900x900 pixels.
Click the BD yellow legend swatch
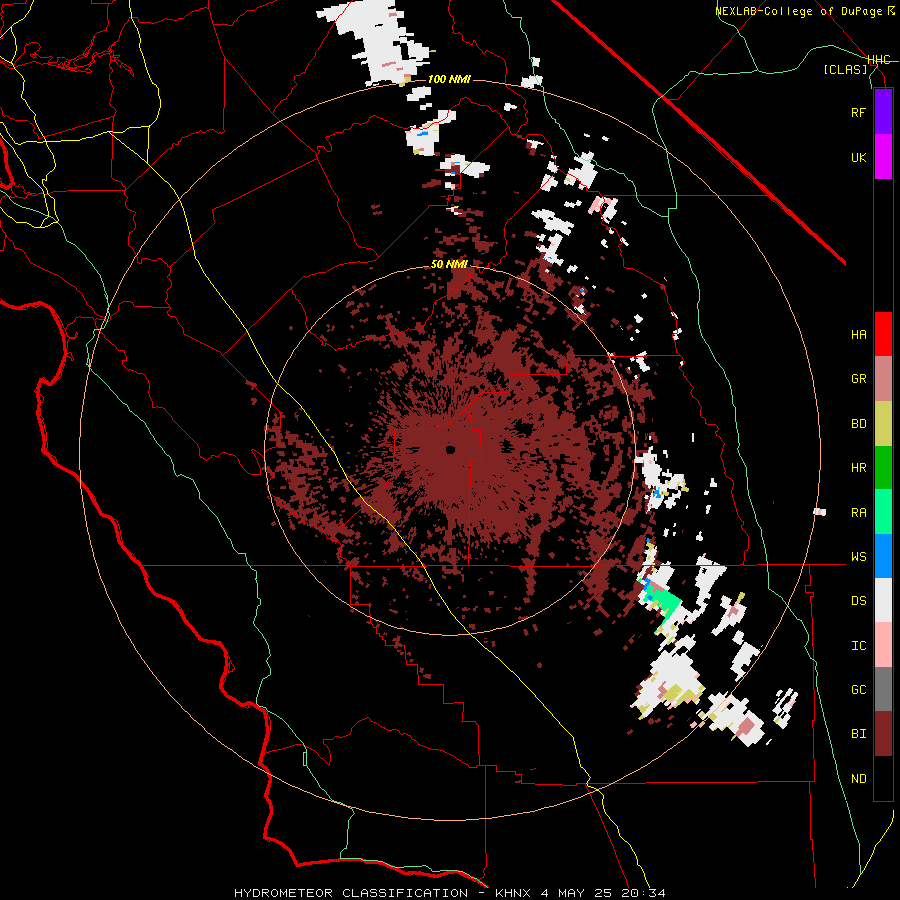(x=883, y=424)
